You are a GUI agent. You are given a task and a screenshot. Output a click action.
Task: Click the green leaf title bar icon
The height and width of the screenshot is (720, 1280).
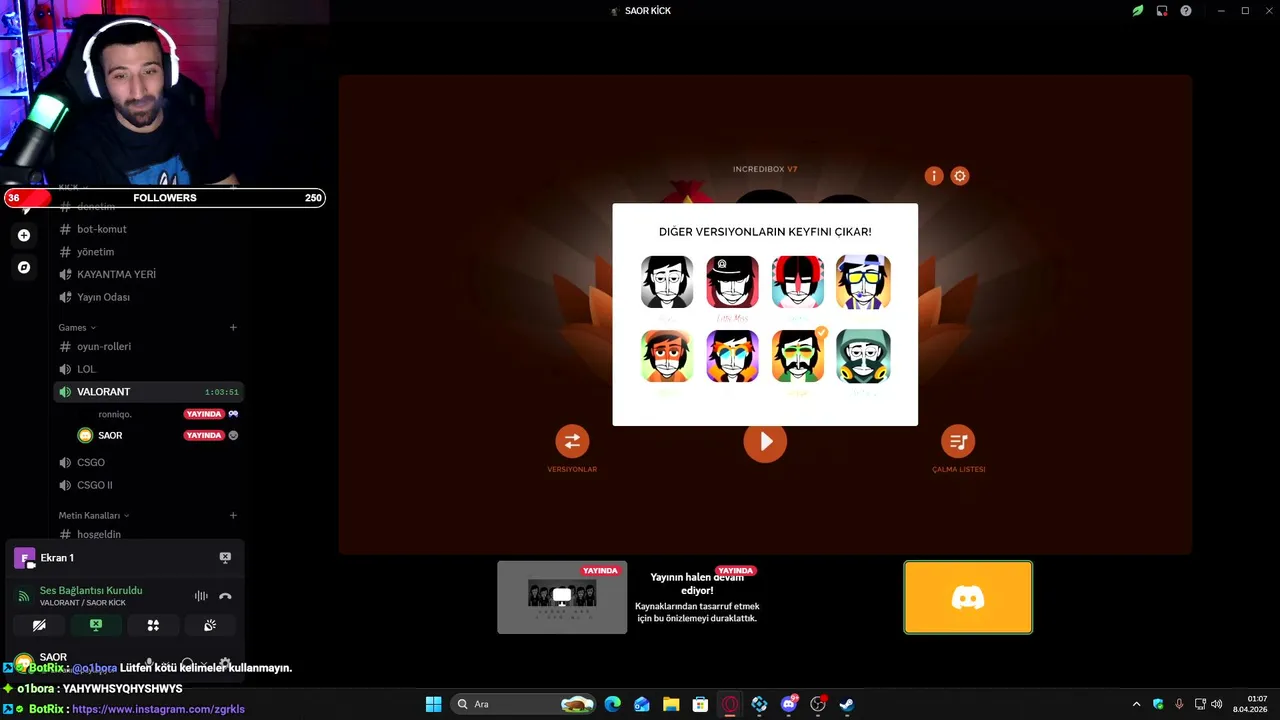(x=1137, y=11)
